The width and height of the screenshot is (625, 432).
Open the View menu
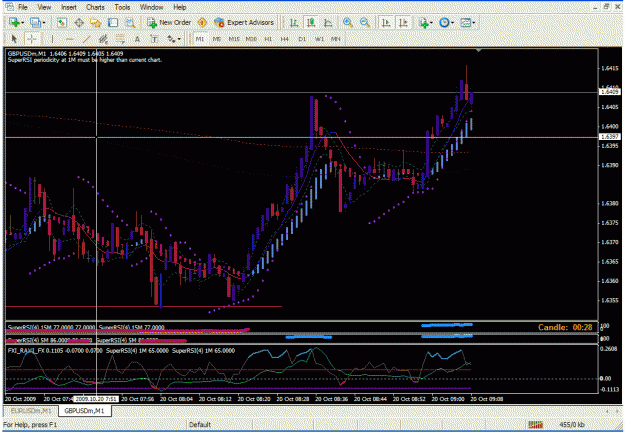pyautogui.click(x=44, y=7)
